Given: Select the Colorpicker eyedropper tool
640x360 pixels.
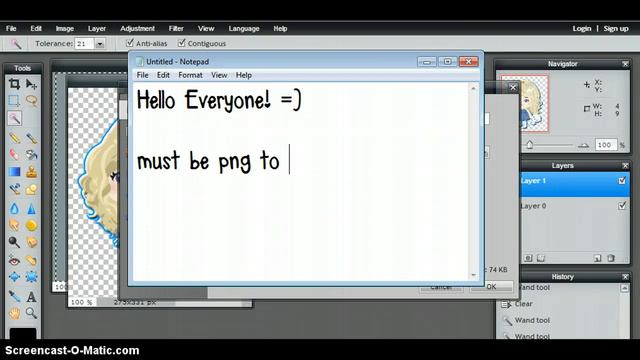Looking at the screenshot, I should click(14, 296).
